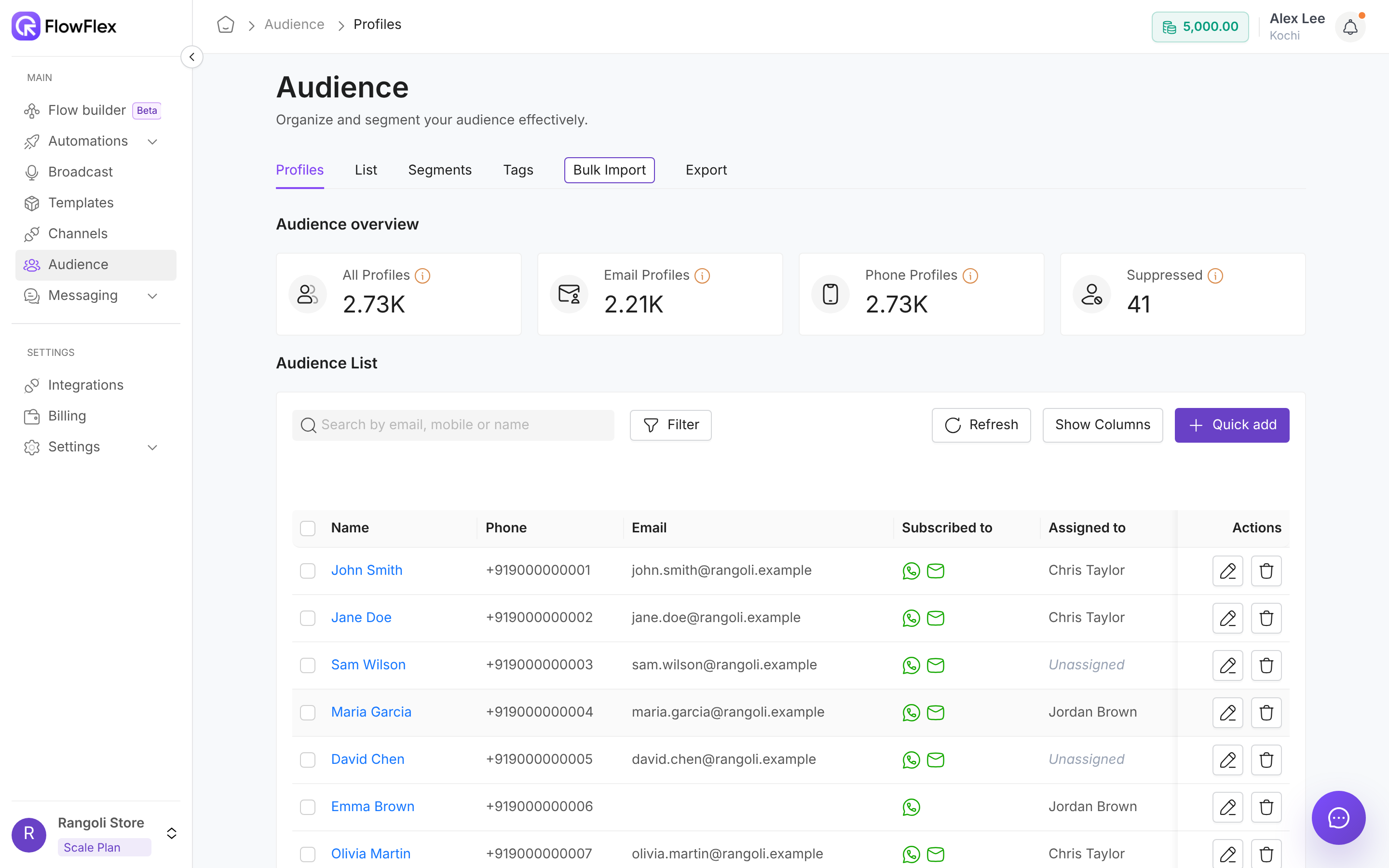Viewport: 1389px width, 868px height.
Task: Open Integrations in the sidebar
Action: [95, 385]
